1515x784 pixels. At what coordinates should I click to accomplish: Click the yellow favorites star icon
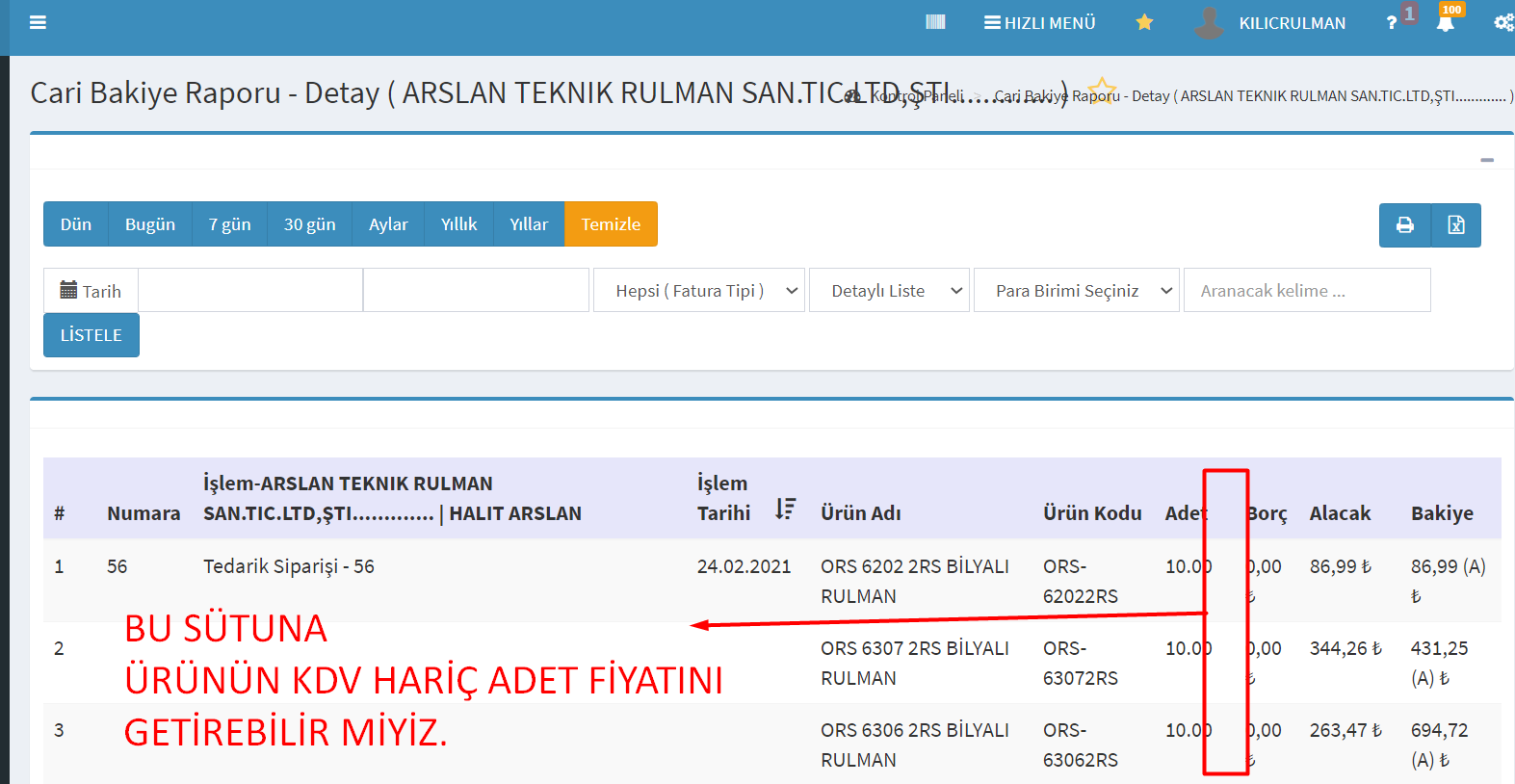1144,22
